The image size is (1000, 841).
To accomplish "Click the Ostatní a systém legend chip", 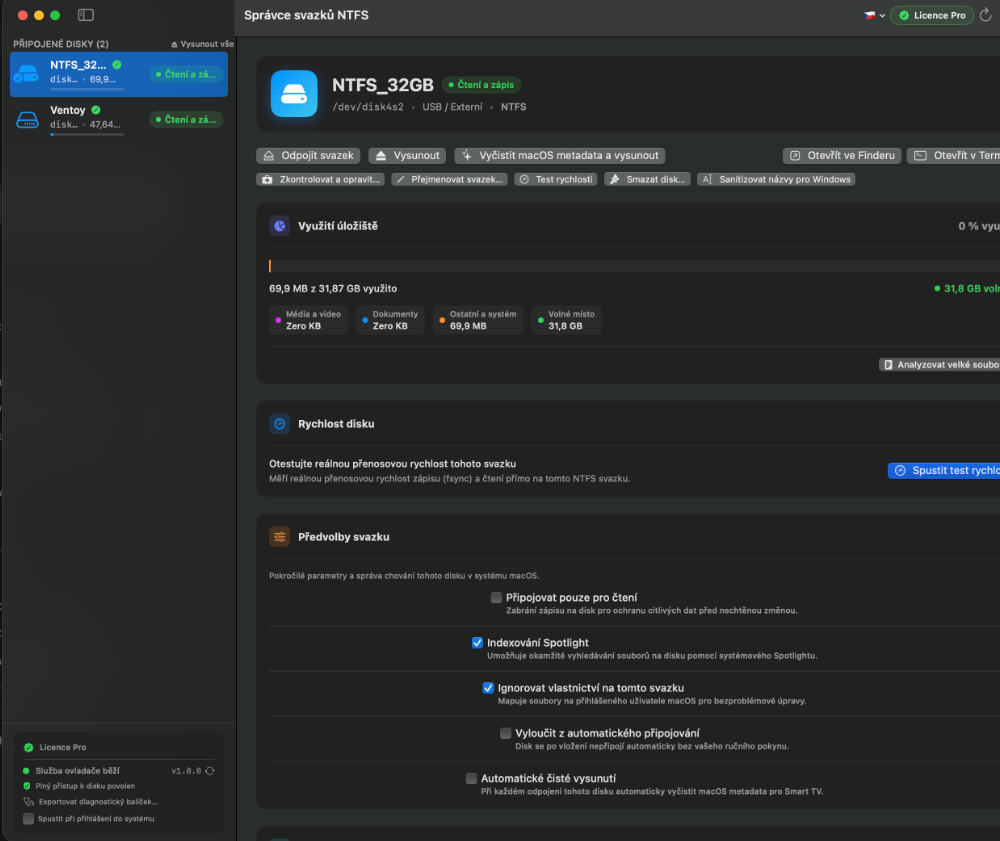I will (478, 320).
